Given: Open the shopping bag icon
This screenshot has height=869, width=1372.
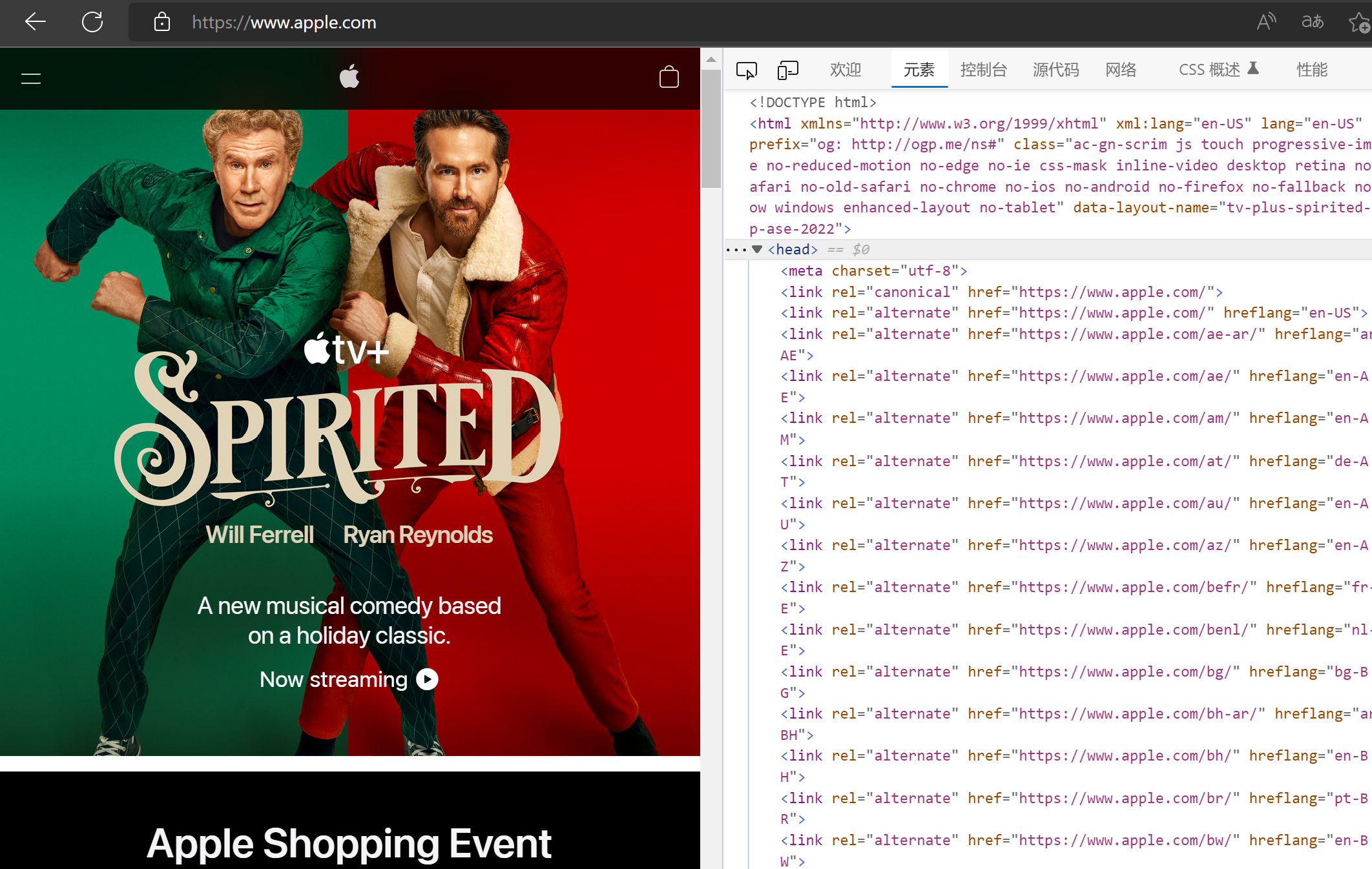Looking at the screenshot, I should [x=669, y=77].
